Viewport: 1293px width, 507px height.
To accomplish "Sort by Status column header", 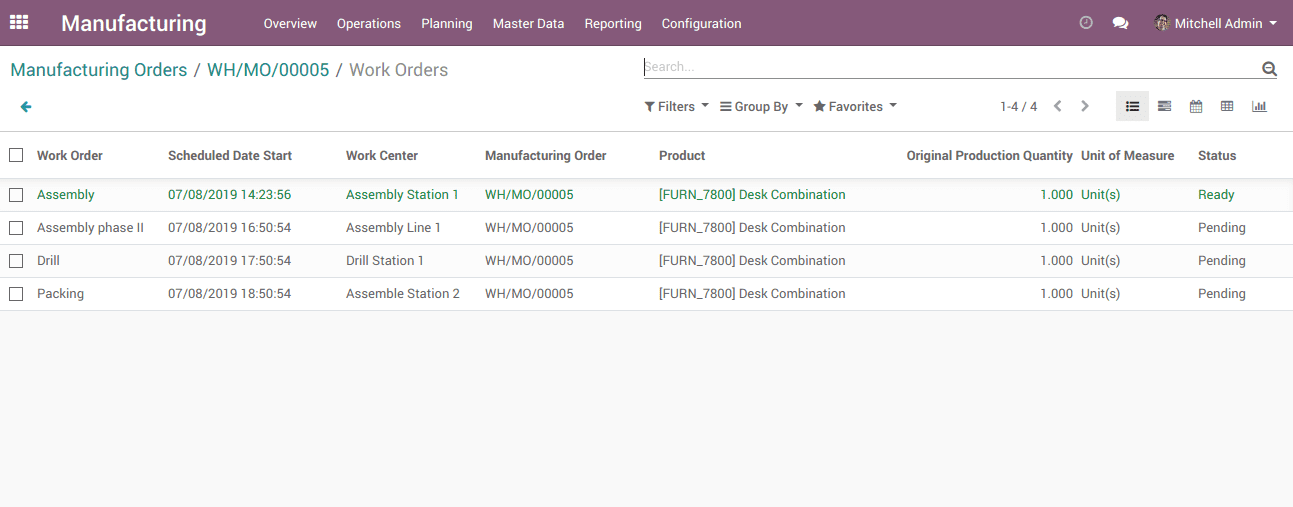I will [x=1217, y=155].
